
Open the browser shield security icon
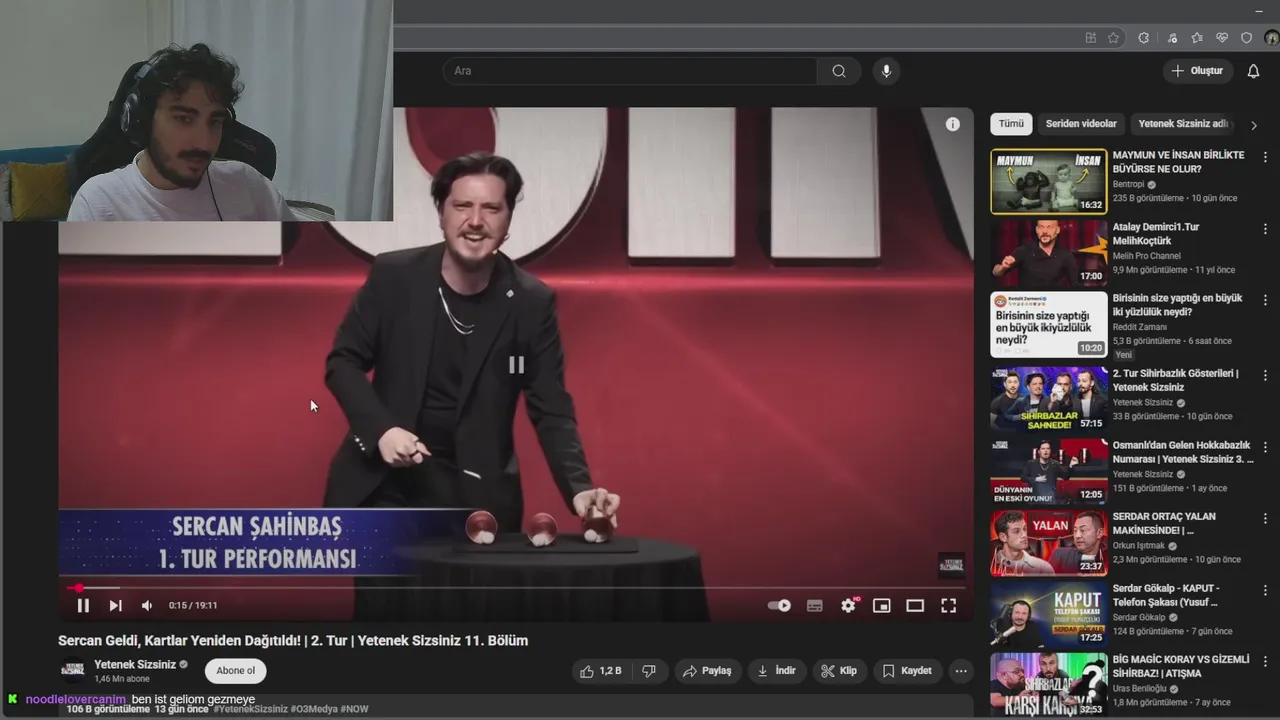pos(1246,38)
